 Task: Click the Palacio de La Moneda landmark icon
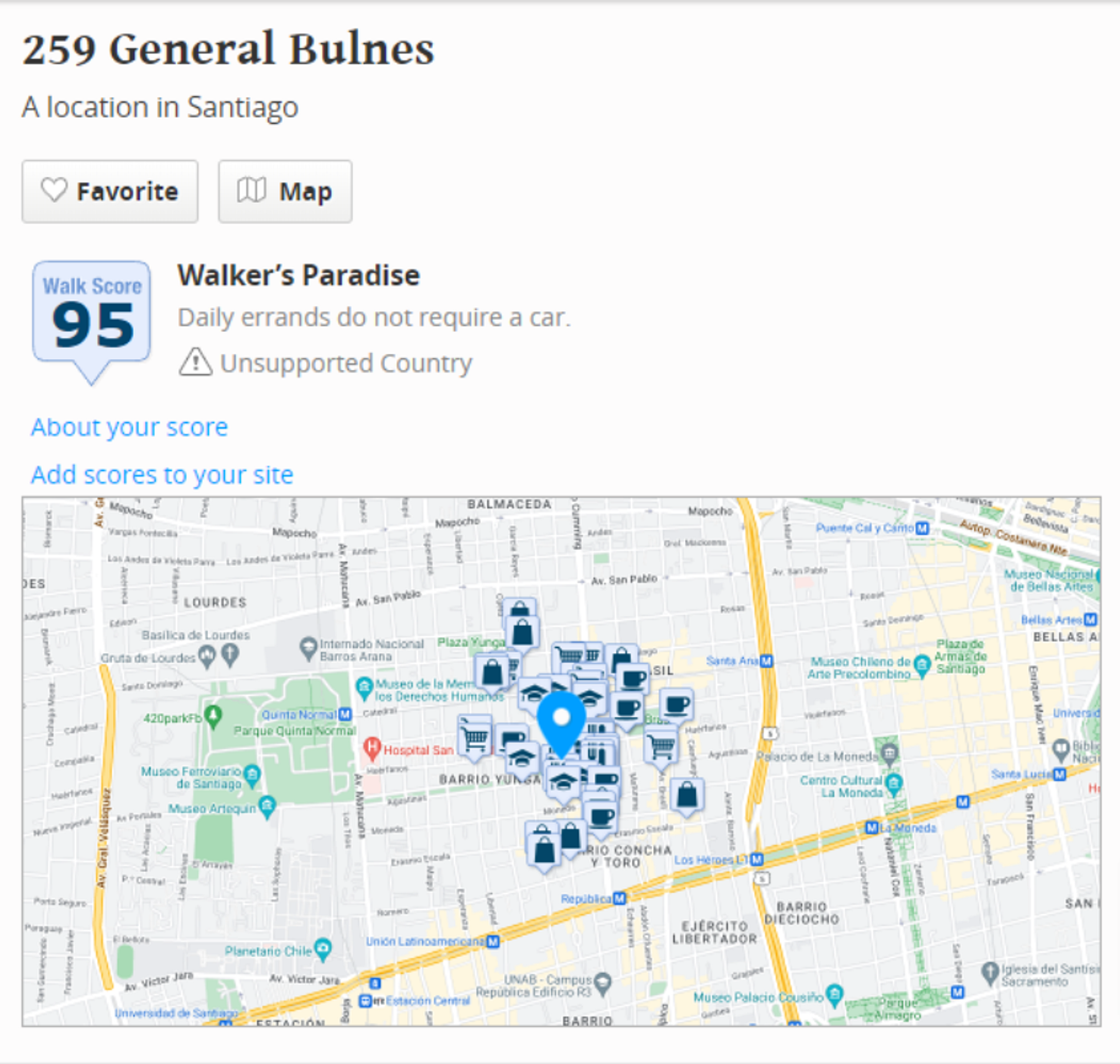[x=890, y=753]
